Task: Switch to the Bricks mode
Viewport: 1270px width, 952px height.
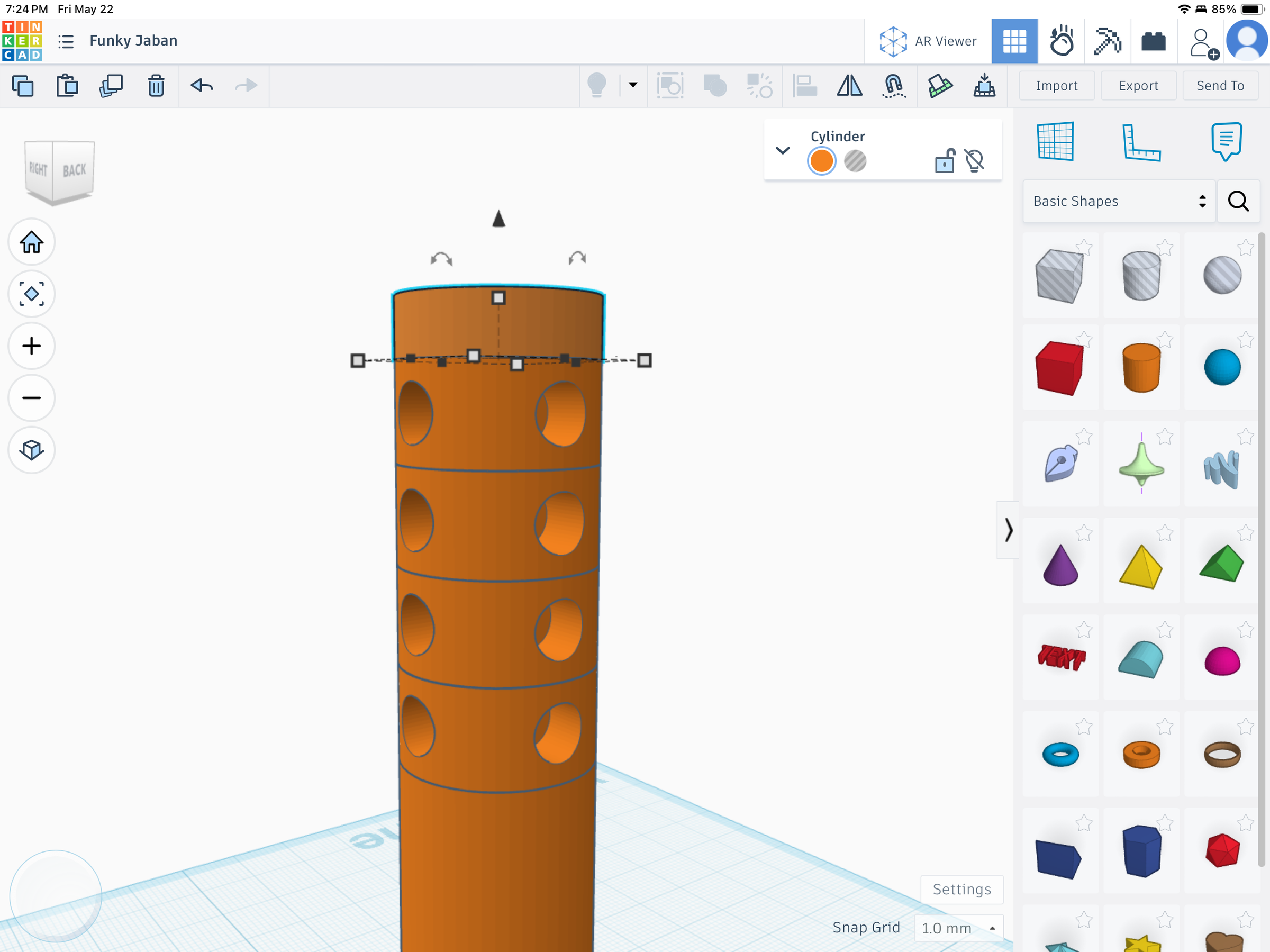Action: coord(1153,41)
